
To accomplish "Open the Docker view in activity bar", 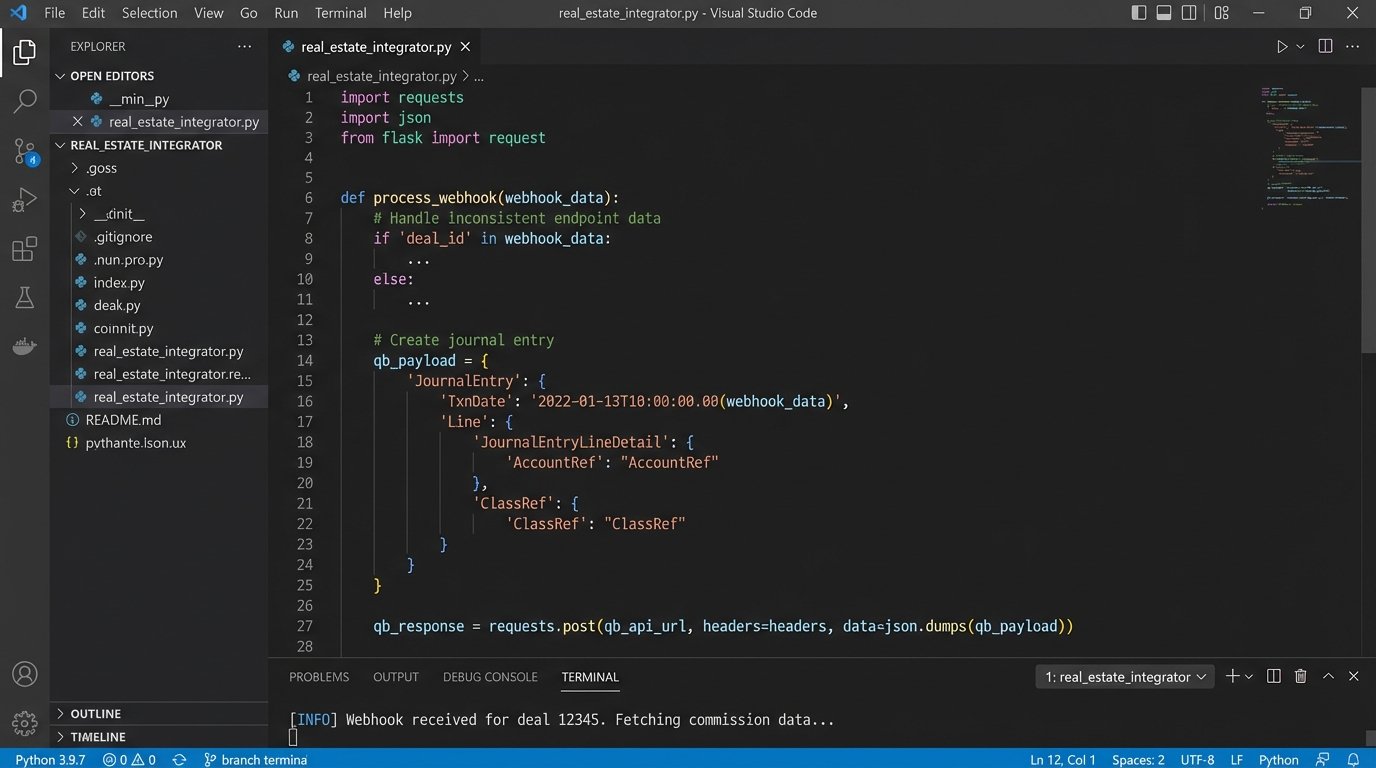I will (25, 346).
